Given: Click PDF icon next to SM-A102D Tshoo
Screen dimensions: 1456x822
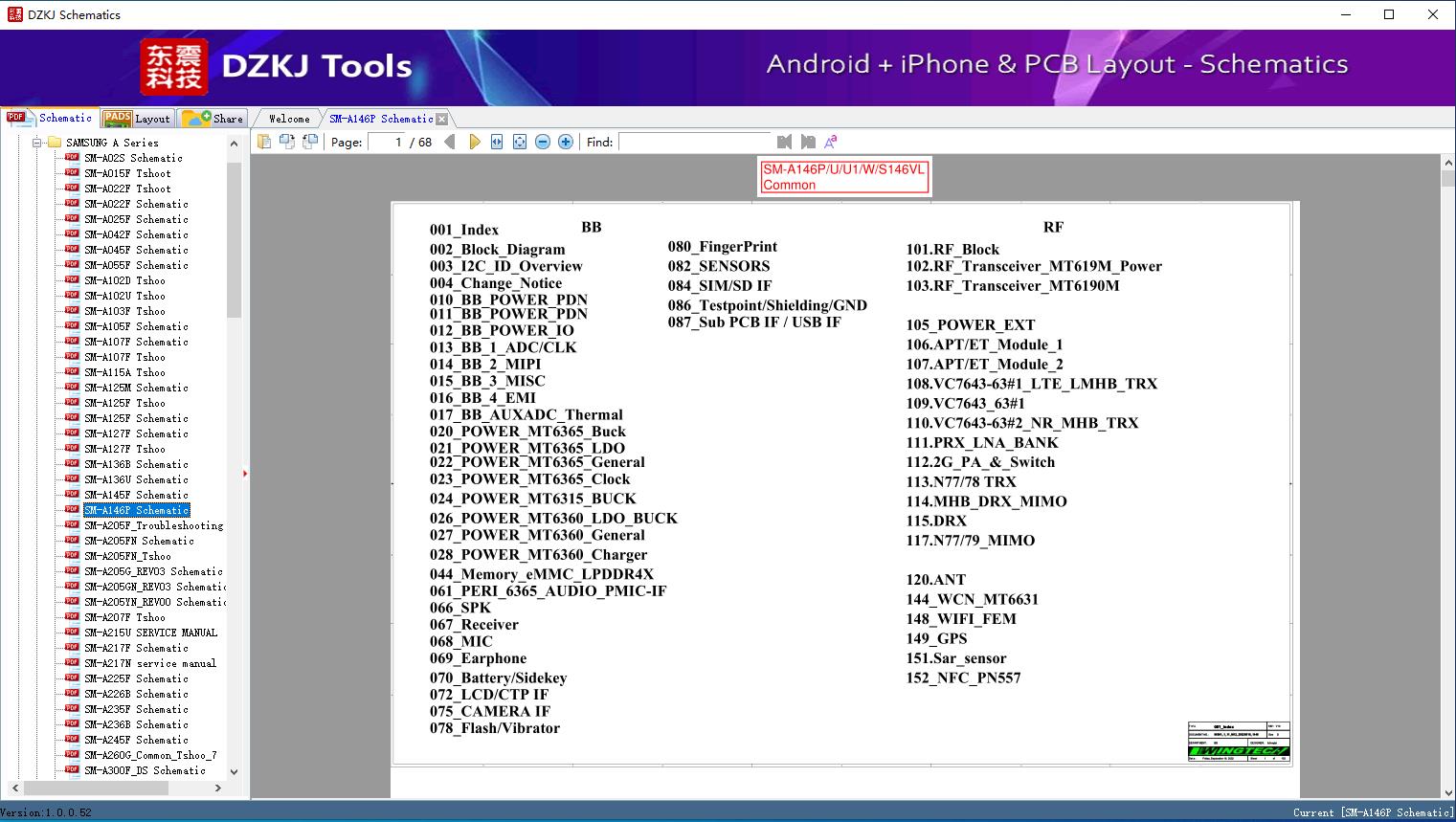Looking at the screenshot, I should pyautogui.click(x=72, y=280).
